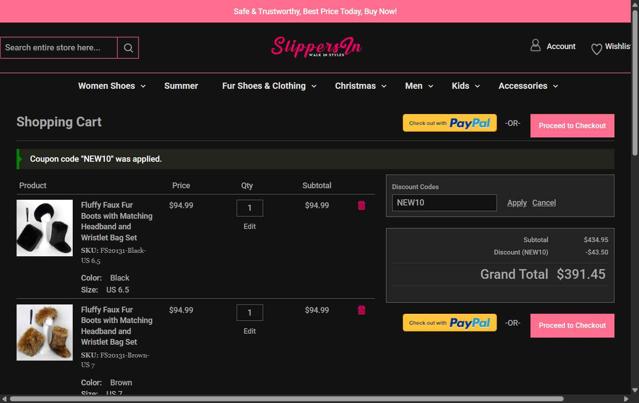This screenshot has width=639, height=403.
Task: Click the Size US 6.5 text
Action: (x=105, y=290)
